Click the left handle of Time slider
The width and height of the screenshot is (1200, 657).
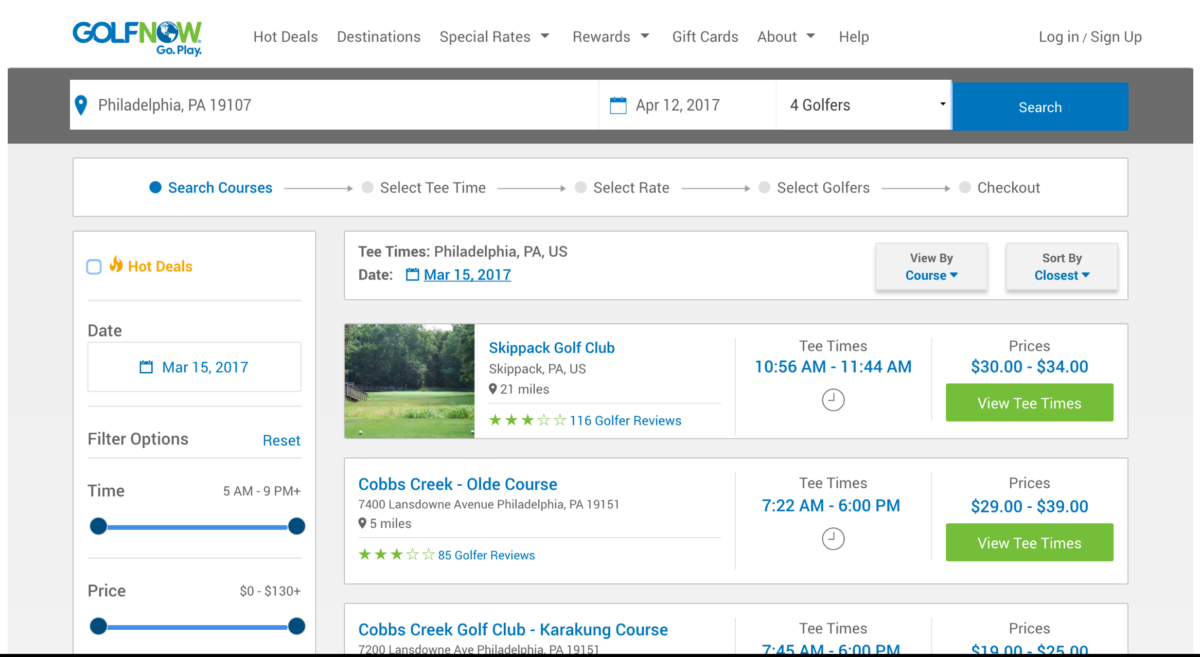98,526
